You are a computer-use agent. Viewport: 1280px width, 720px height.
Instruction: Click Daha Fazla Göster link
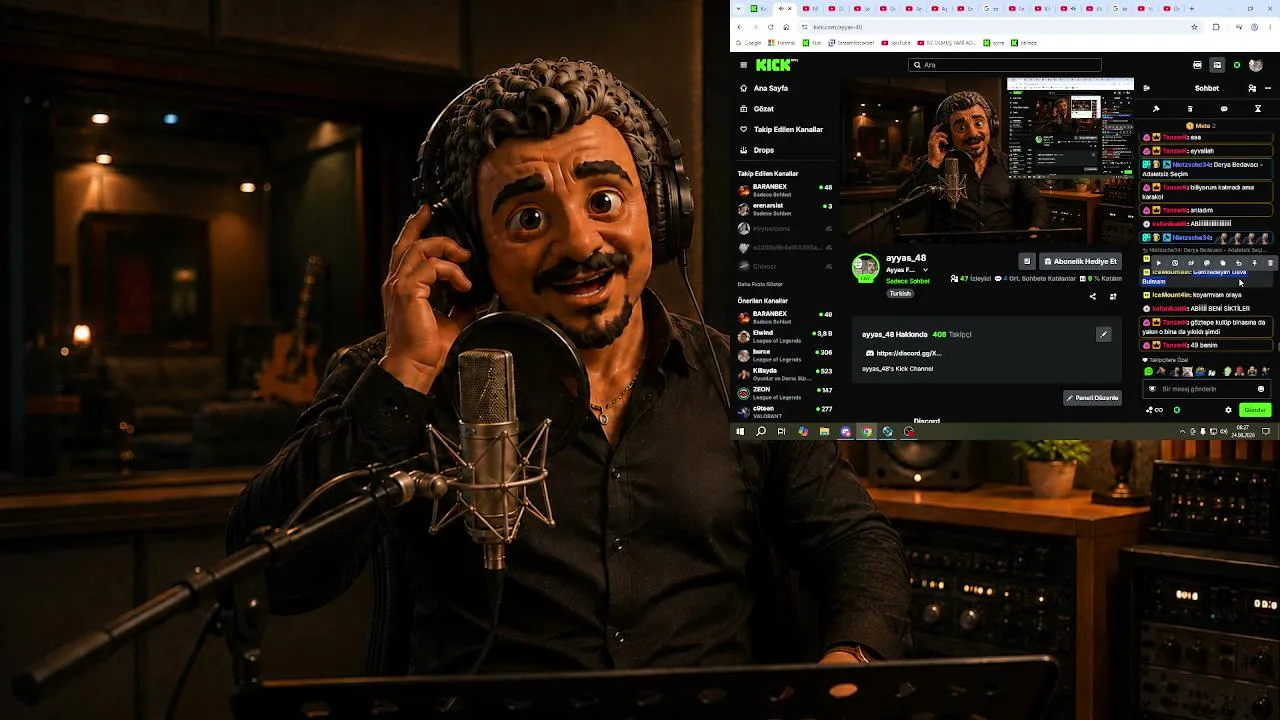760,284
